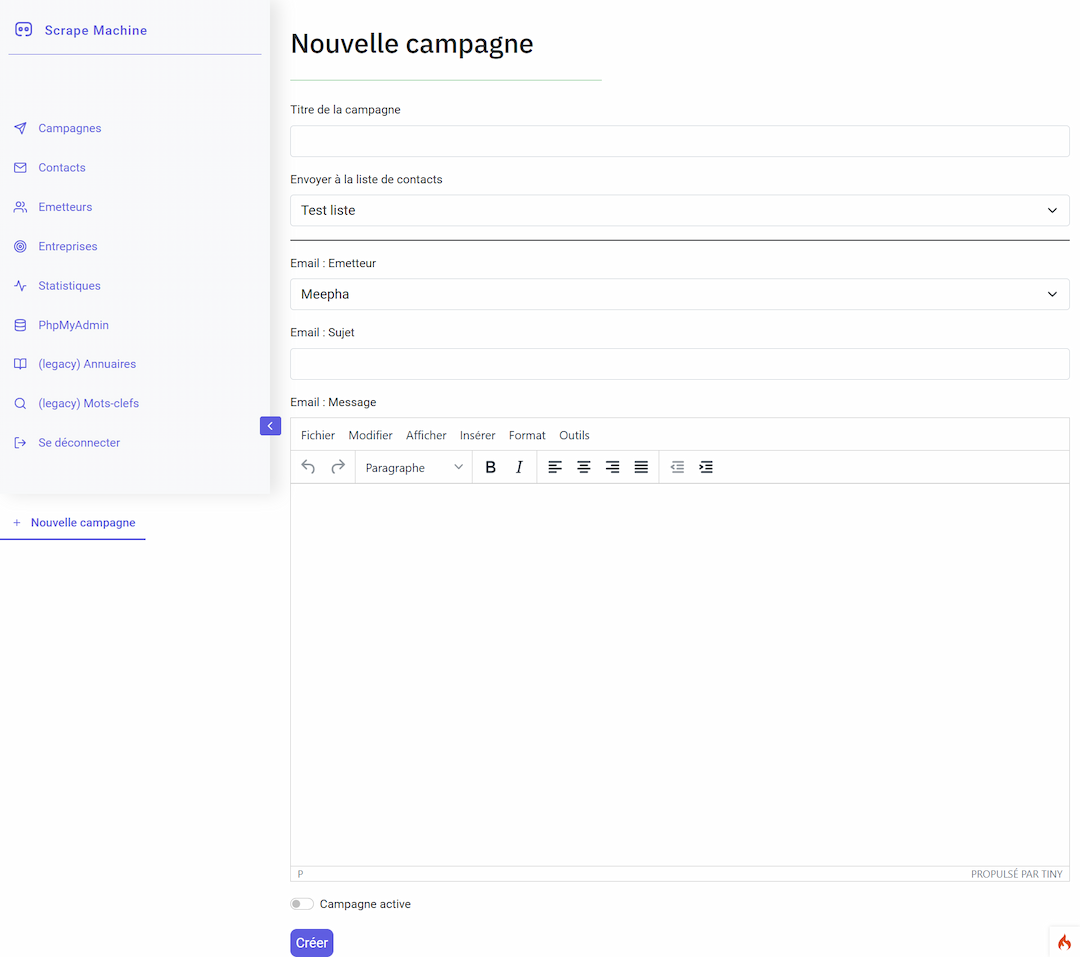Open (legacy) Annuaires page

[87, 364]
